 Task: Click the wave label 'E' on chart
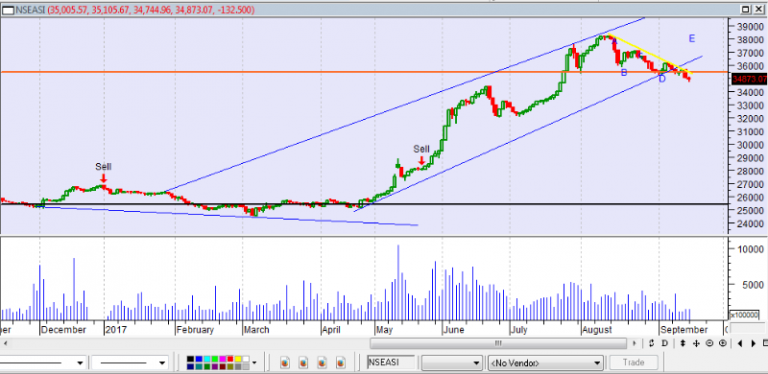(x=692, y=39)
